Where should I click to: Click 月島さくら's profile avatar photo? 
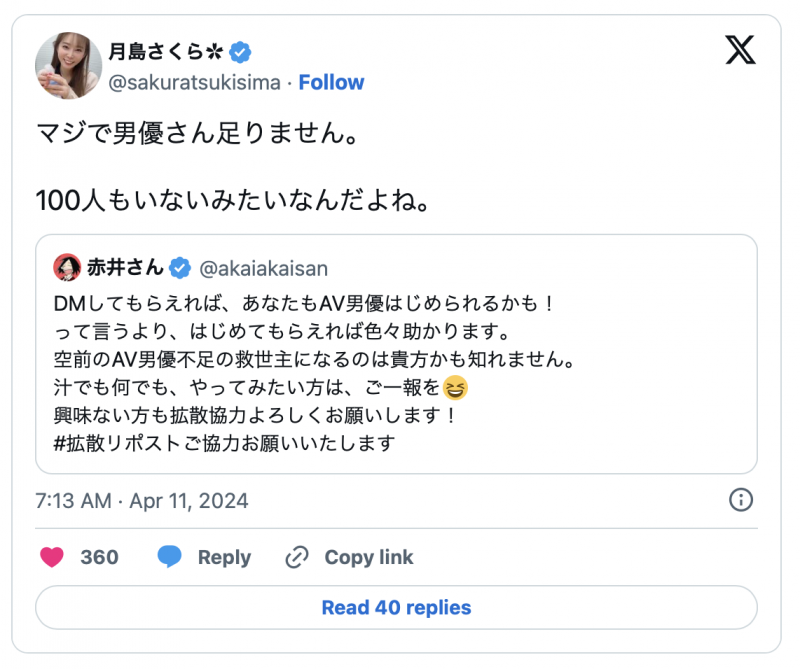(68, 63)
